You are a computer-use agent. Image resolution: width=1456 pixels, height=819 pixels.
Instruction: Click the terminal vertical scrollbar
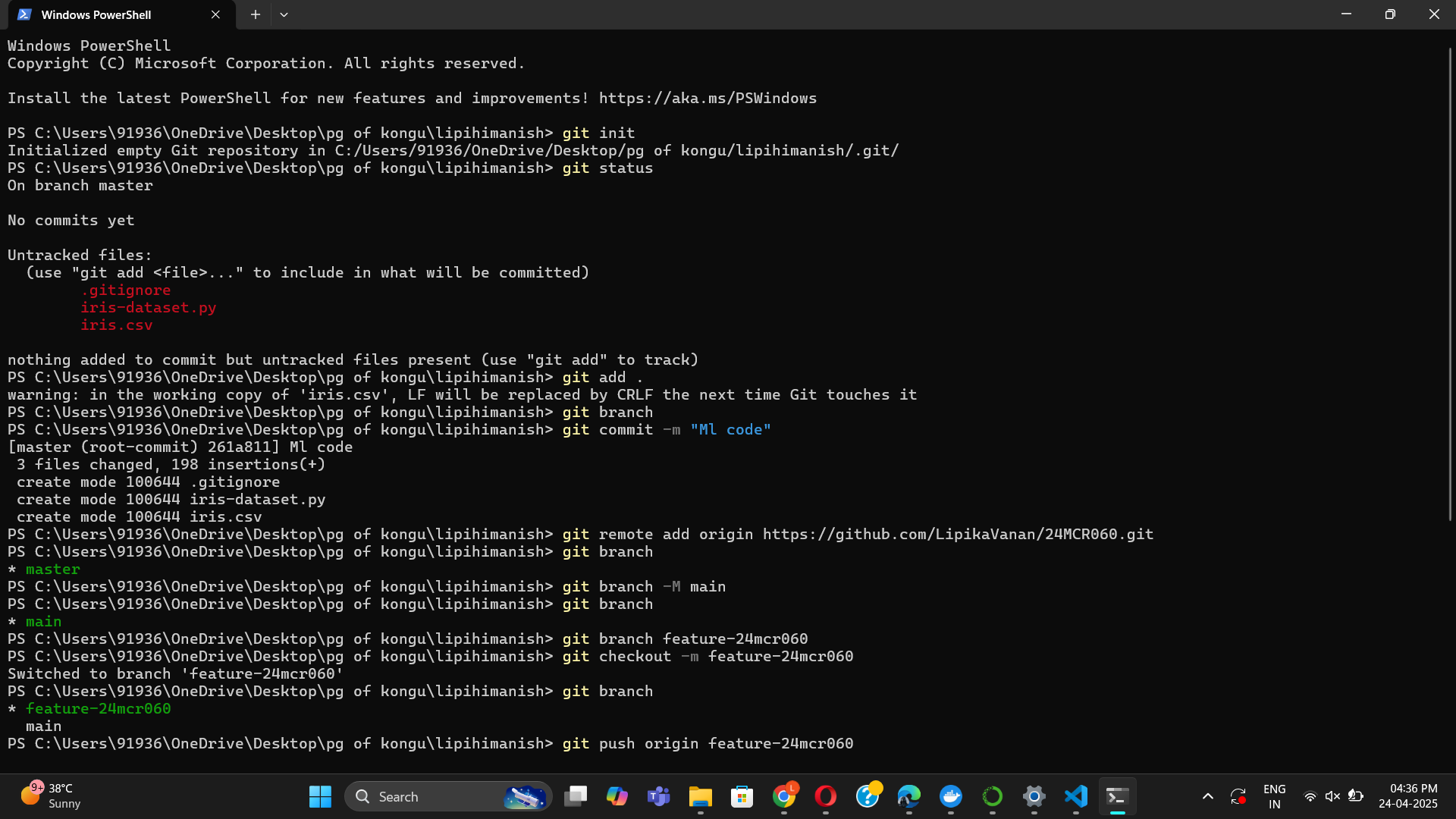coord(1450,284)
